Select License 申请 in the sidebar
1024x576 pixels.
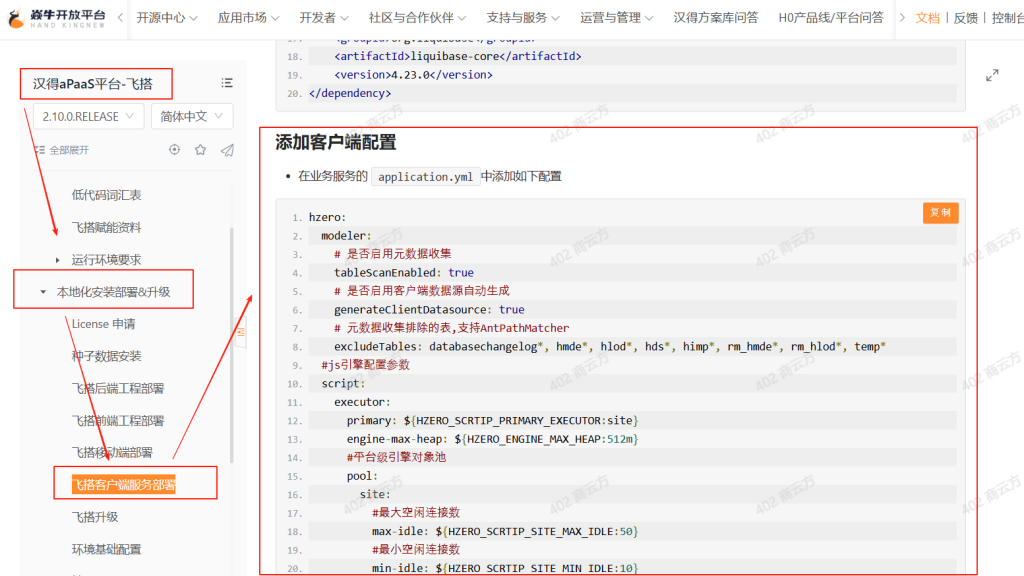pyautogui.click(x=103, y=324)
